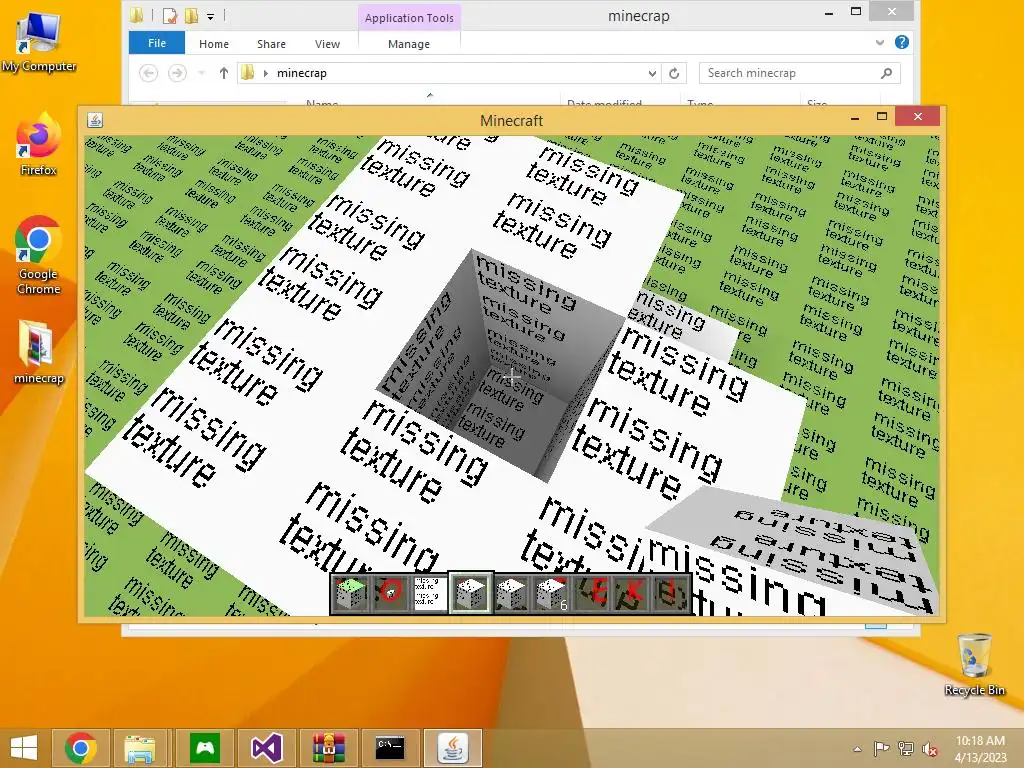This screenshot has height=768, width=1024.
Task: Open Action Center flag in the system tray
Action: pos(881,749)
